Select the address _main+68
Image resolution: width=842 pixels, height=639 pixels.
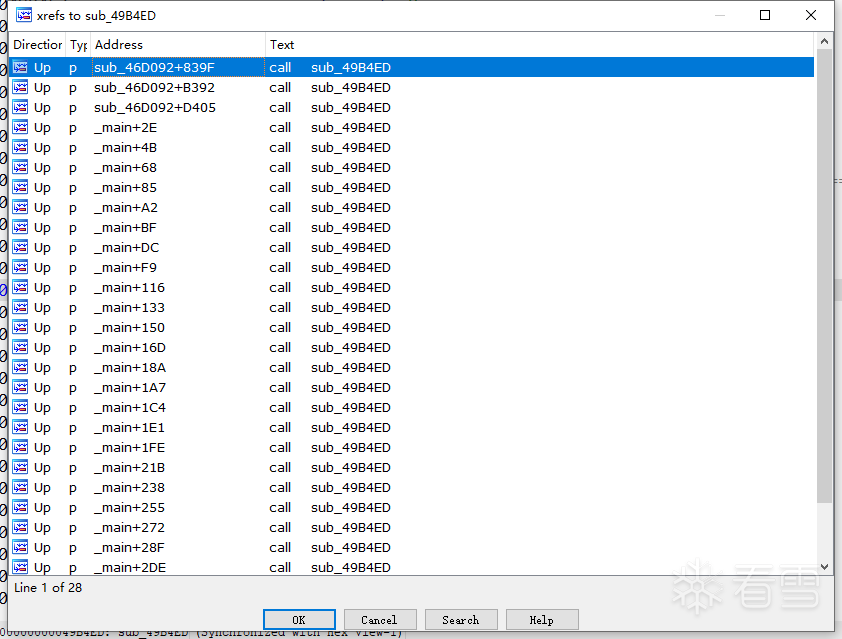click(126, 167)
